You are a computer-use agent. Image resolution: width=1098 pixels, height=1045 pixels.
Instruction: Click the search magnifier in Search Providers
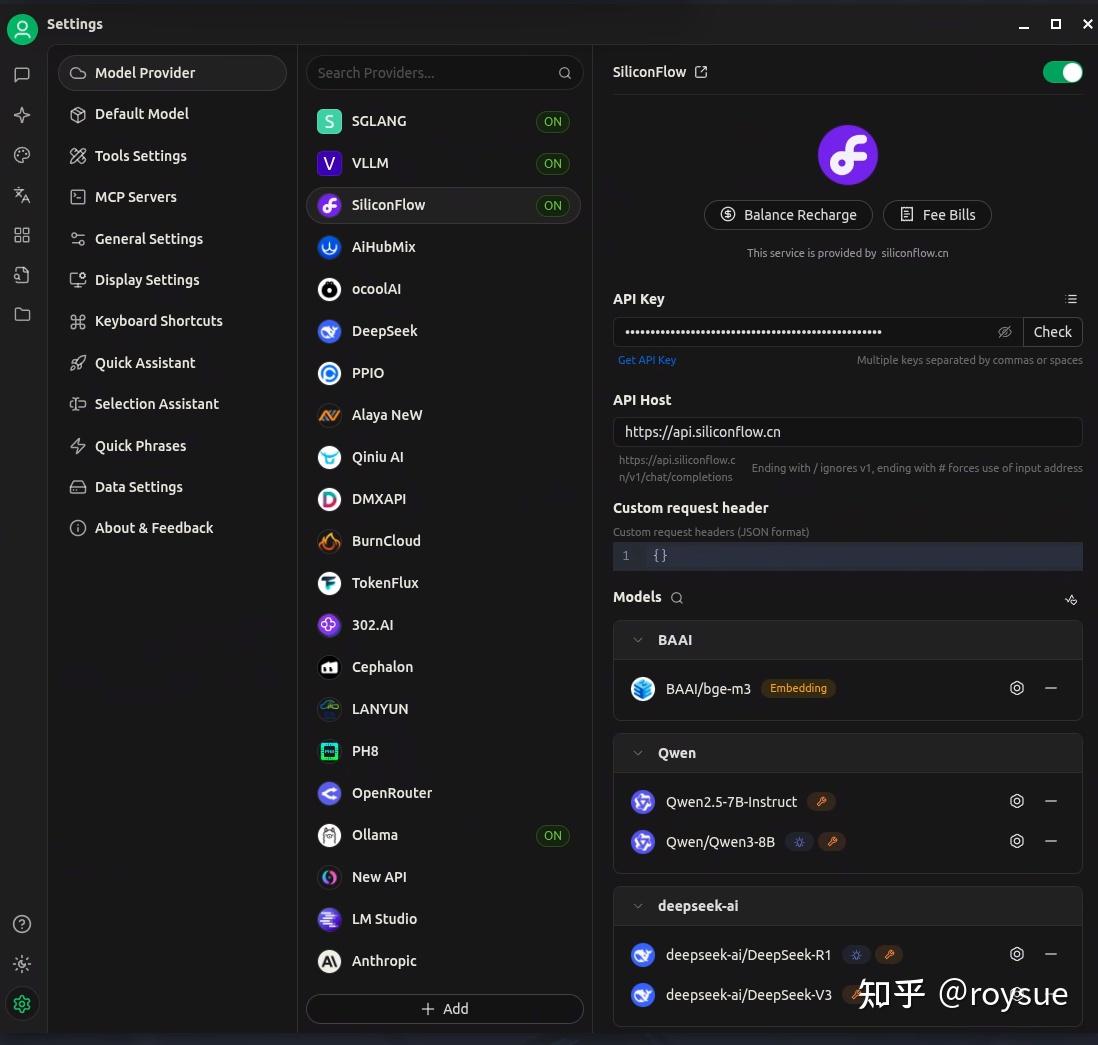pos(564,73)
